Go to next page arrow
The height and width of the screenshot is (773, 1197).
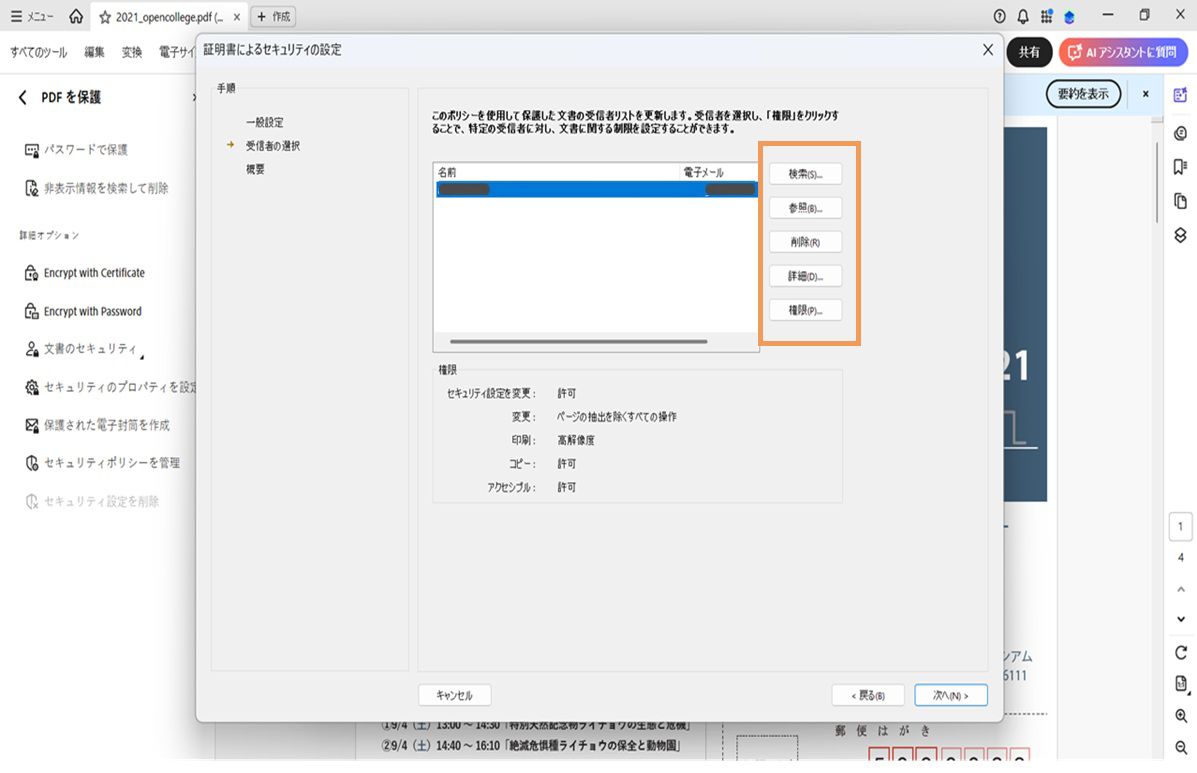point(1181,619)
